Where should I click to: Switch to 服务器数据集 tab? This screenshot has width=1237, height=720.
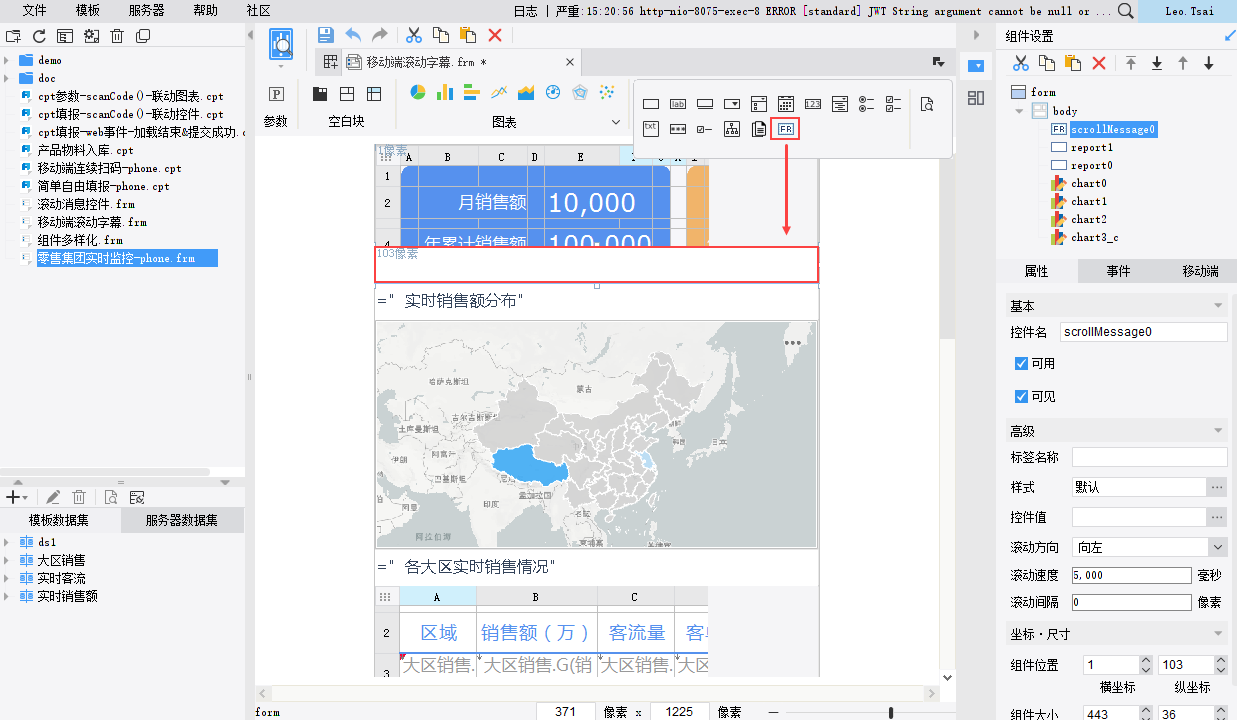point(181,520)
